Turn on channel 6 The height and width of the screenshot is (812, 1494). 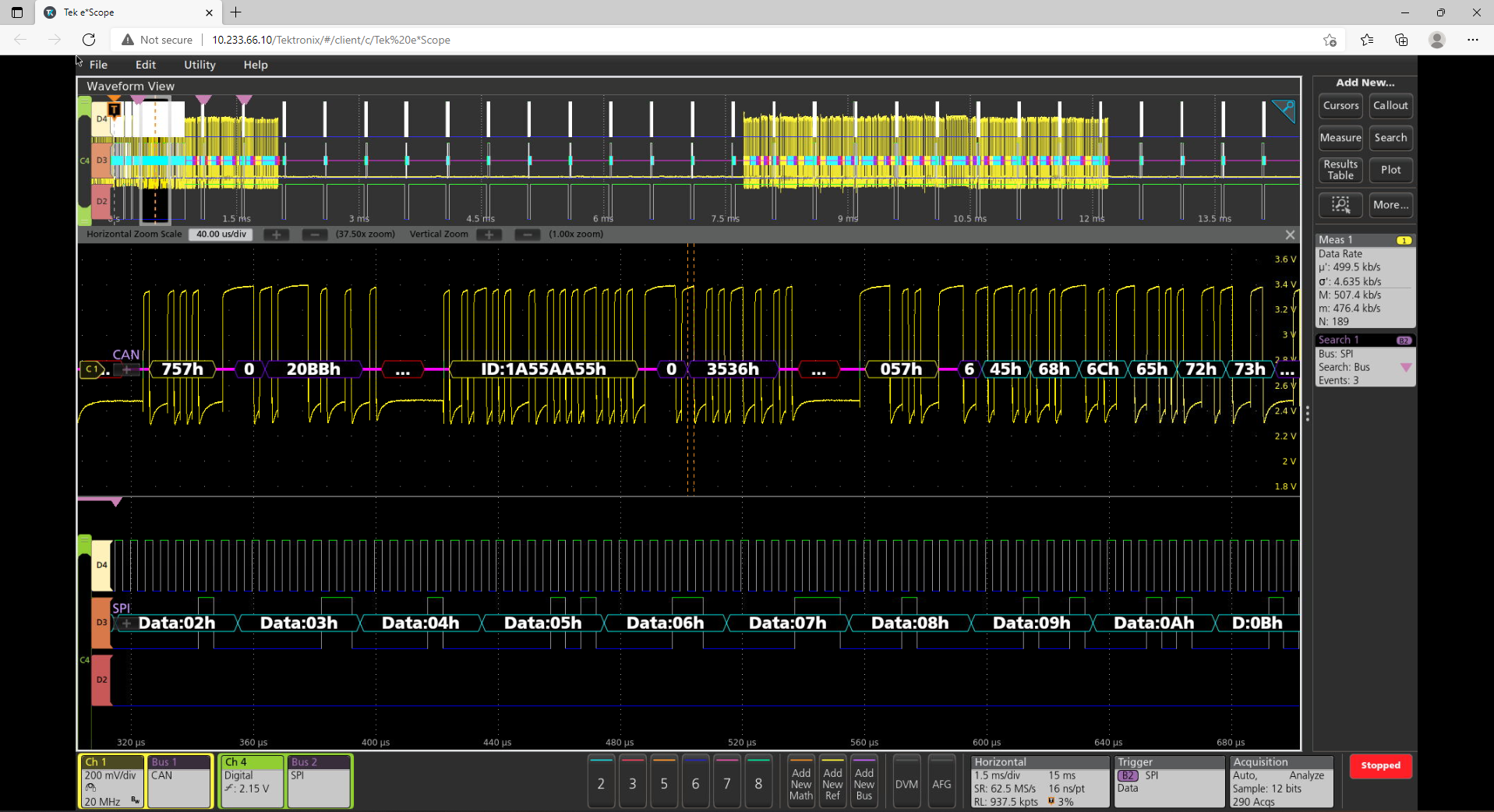tap(695, 782)
